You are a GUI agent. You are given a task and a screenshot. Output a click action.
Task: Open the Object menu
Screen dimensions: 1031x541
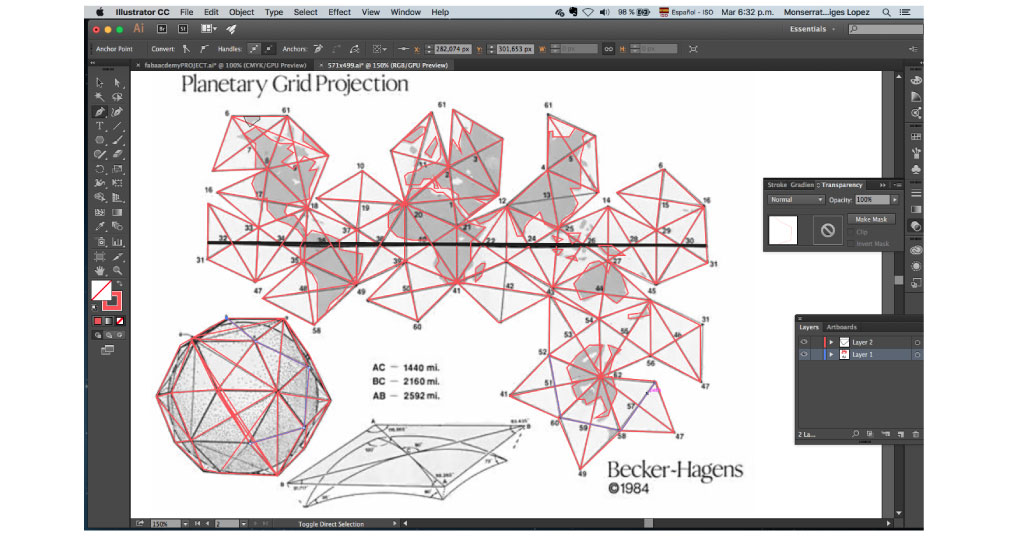tap(241, 12)
